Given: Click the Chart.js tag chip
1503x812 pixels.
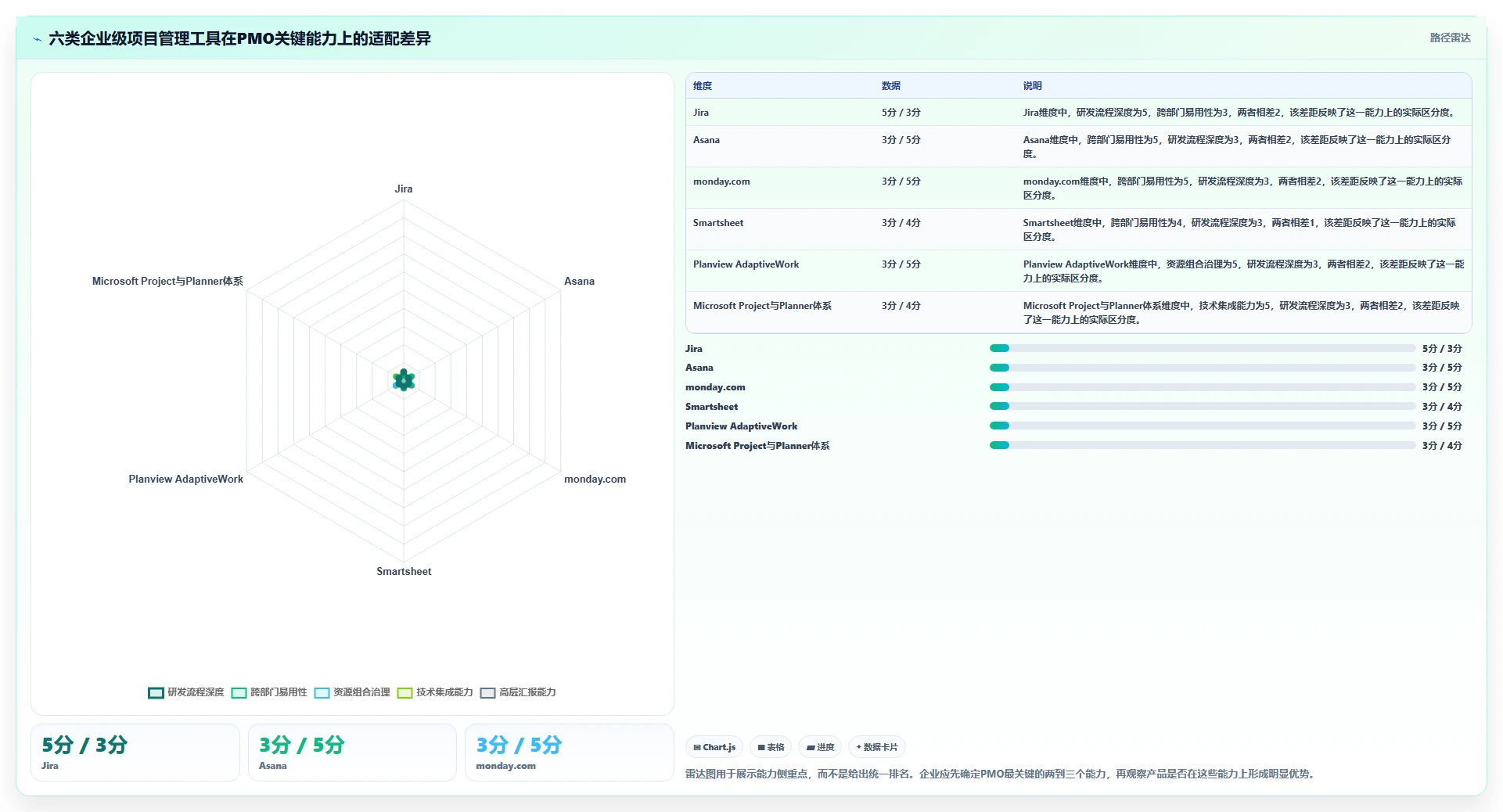Looking at the screenshot, I should 714,747.
